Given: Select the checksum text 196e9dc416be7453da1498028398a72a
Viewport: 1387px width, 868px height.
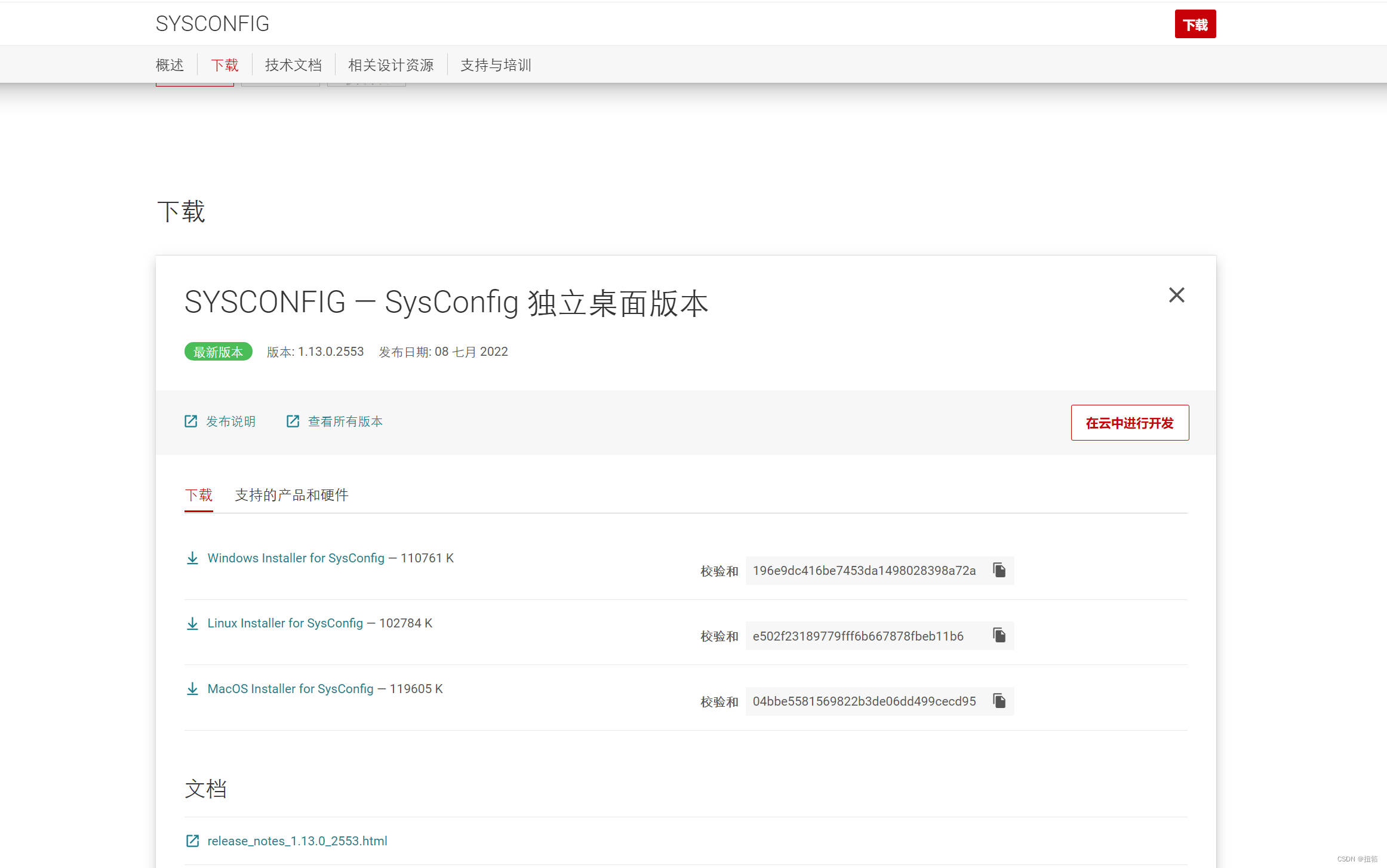Looking at the screenshot, I should tap(864, 570).
